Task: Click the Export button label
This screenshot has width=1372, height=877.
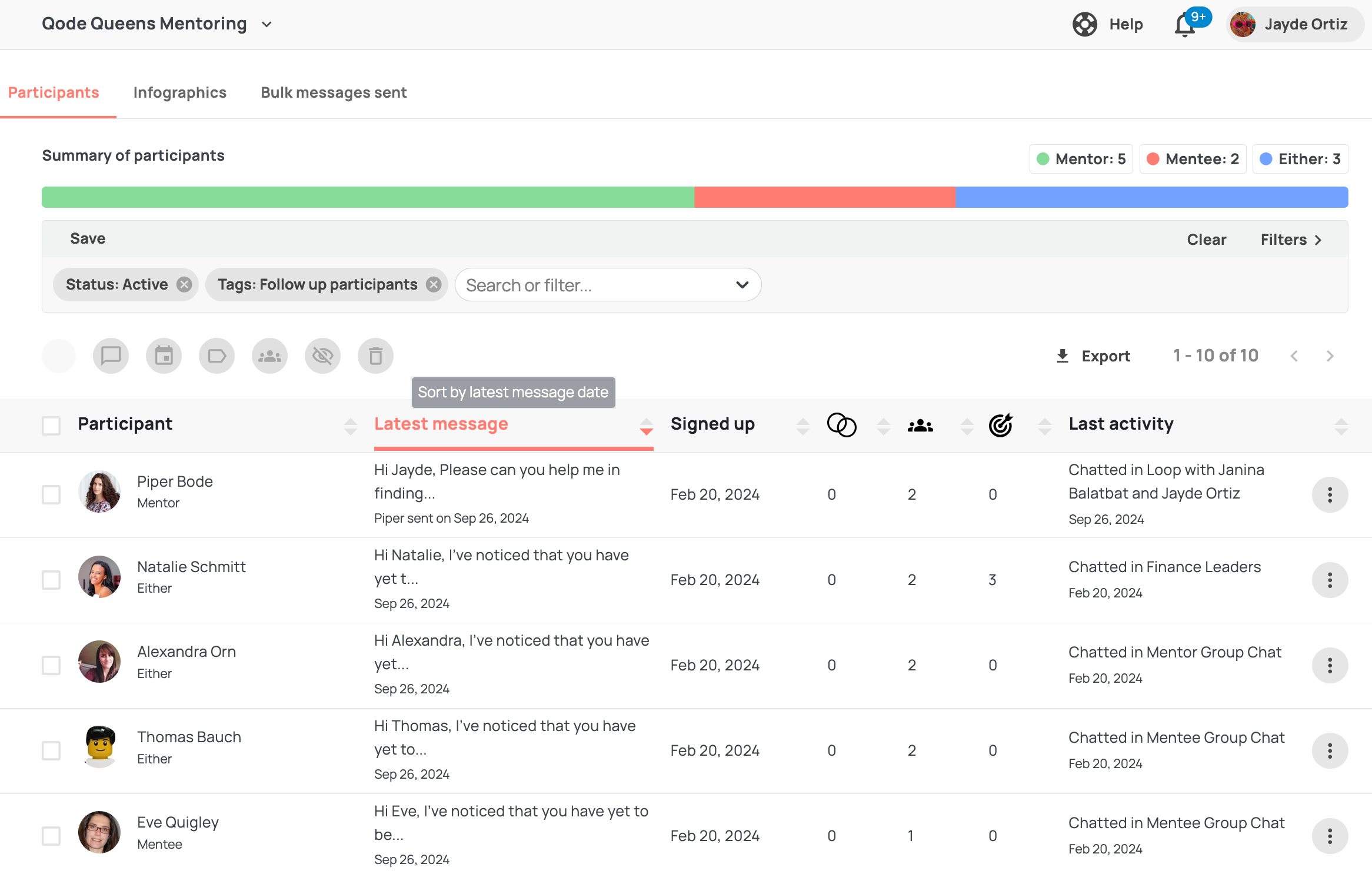Action: click(x=1106, y=356)
